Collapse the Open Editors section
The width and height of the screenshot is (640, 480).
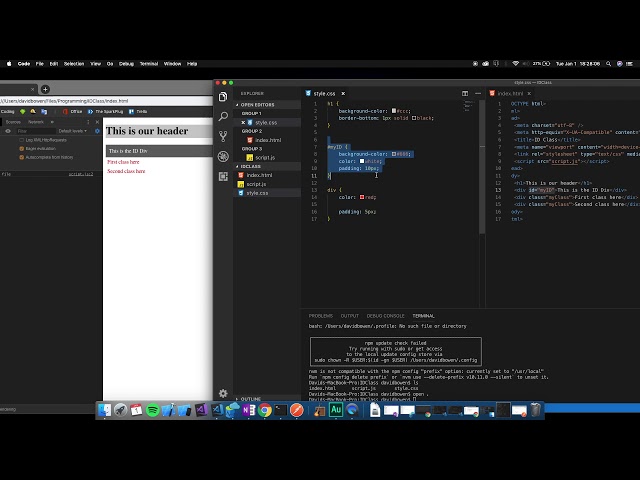[x=267, y=105]
